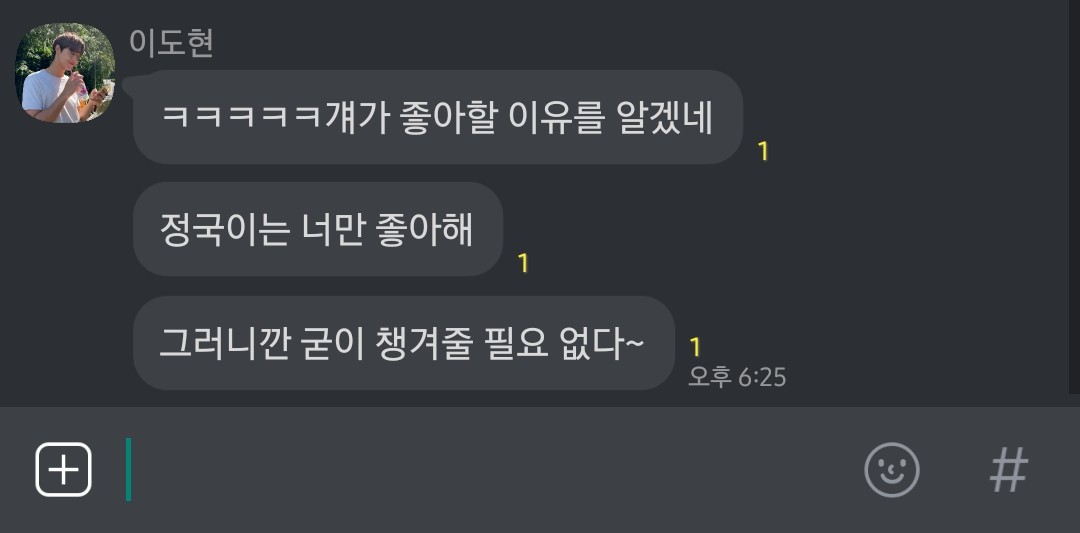Click the ㅋㅋㅋㅋㅋ laughter text in the first bubble
The height and width of the screenshot is (533, 1080).
tap(242, 118)
